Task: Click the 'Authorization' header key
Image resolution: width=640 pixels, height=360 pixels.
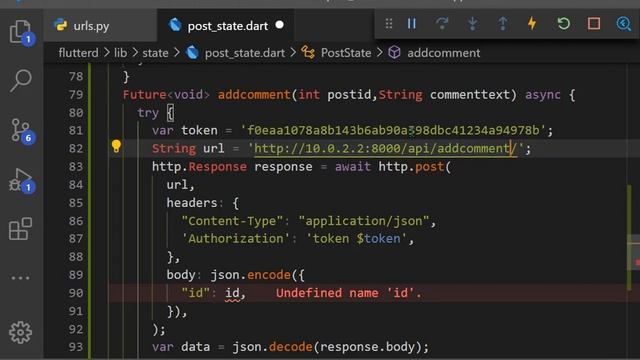Action: click(x=236, y=239)
